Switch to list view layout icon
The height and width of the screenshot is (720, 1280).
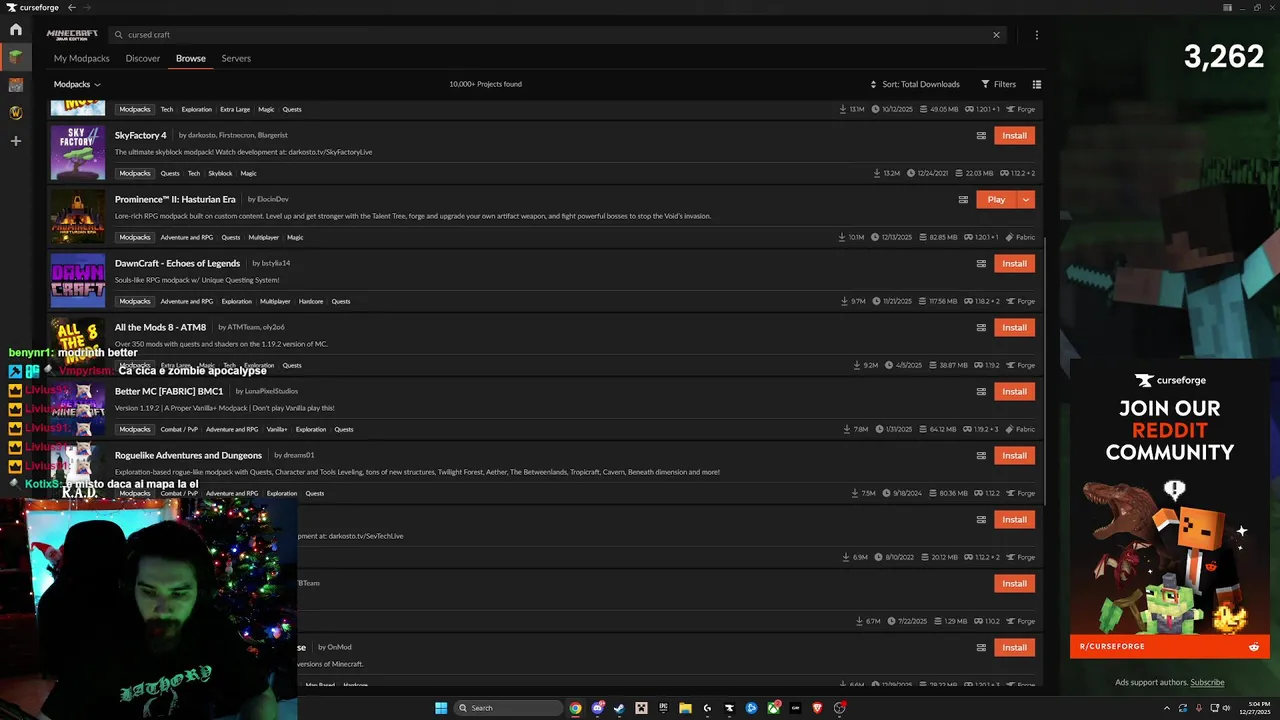click(1036, 84)
